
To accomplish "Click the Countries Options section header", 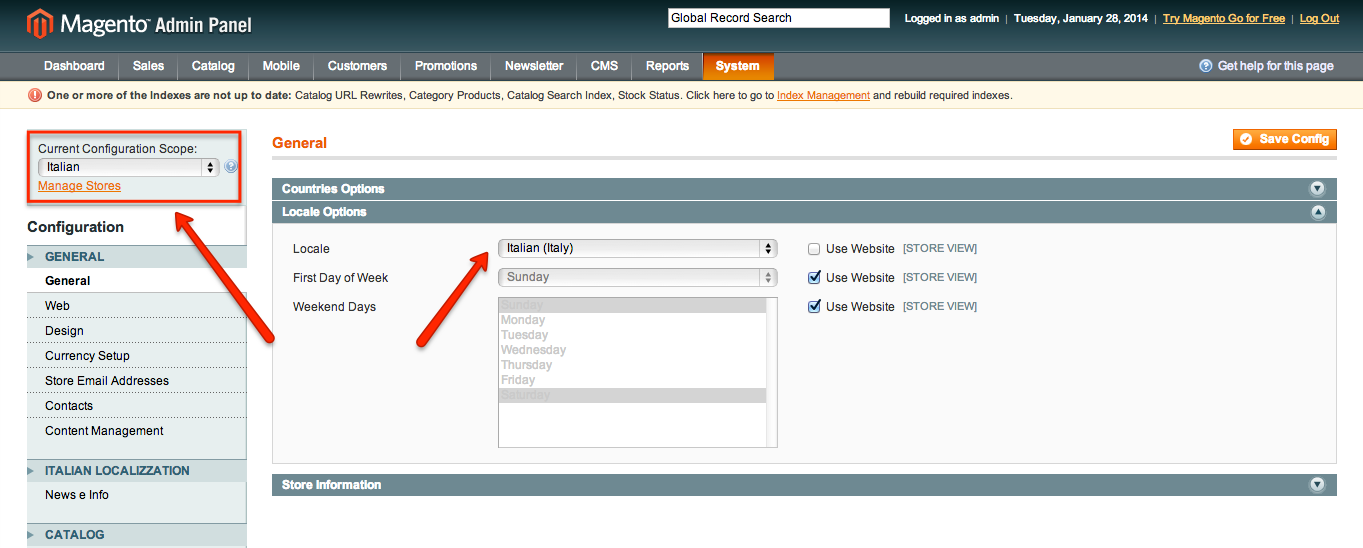I will 804,189.
